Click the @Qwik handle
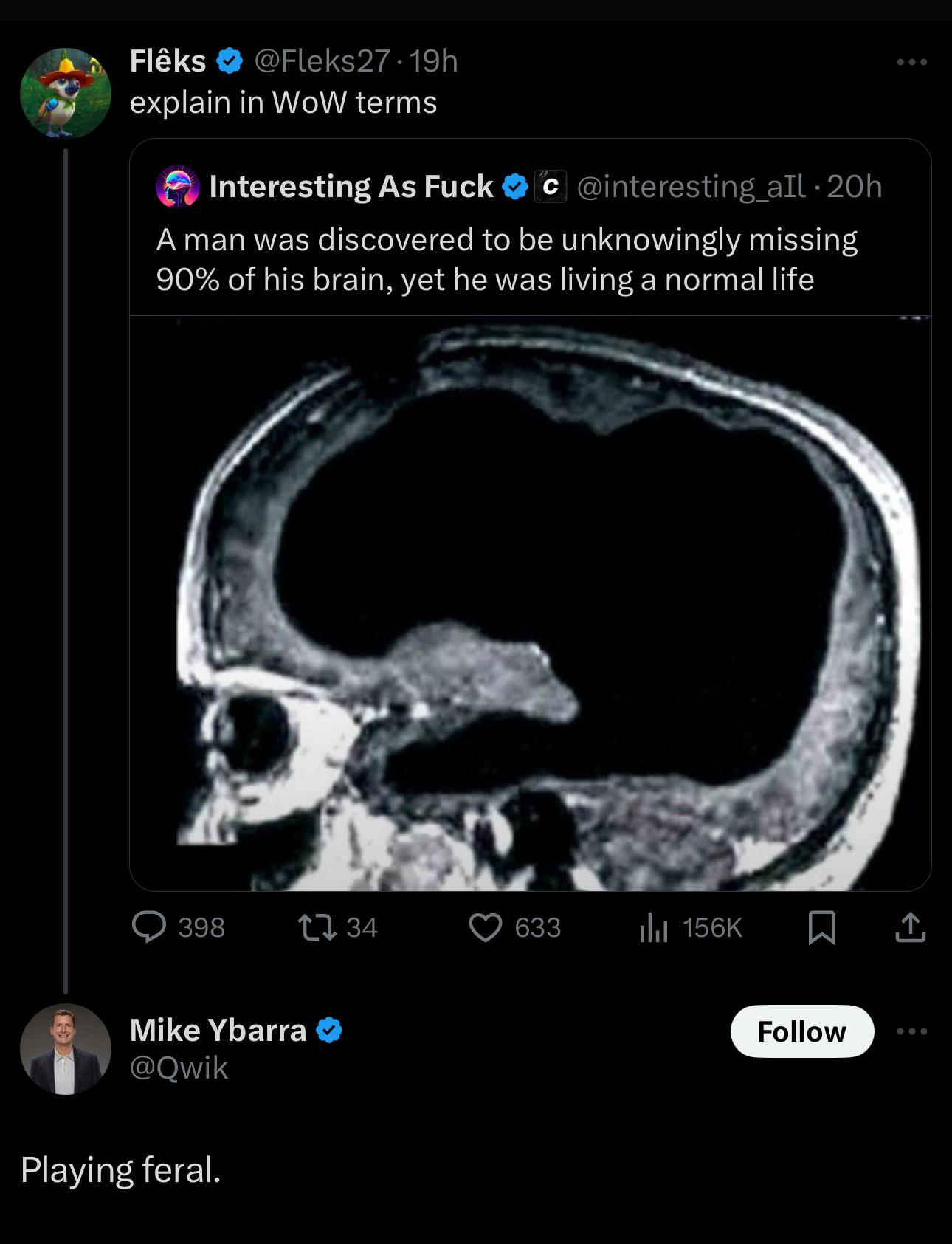 tap(179, 1068)
